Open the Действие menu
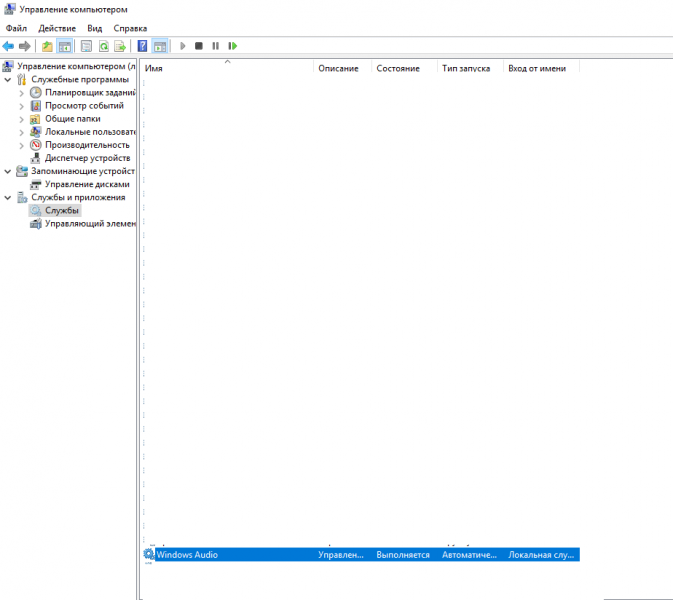 pyautogui.click(x=57, y=29)
